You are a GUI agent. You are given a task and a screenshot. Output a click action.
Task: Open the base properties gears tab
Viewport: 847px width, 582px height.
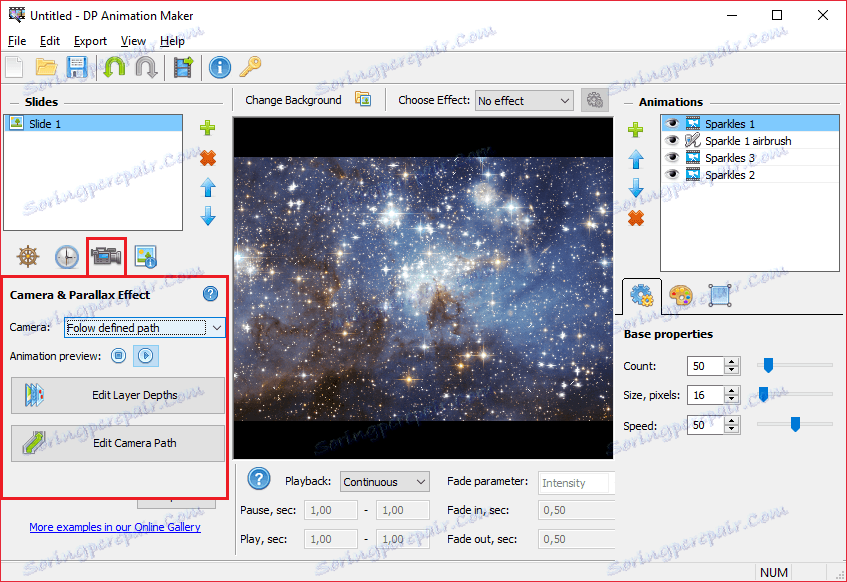coord(642,296)
